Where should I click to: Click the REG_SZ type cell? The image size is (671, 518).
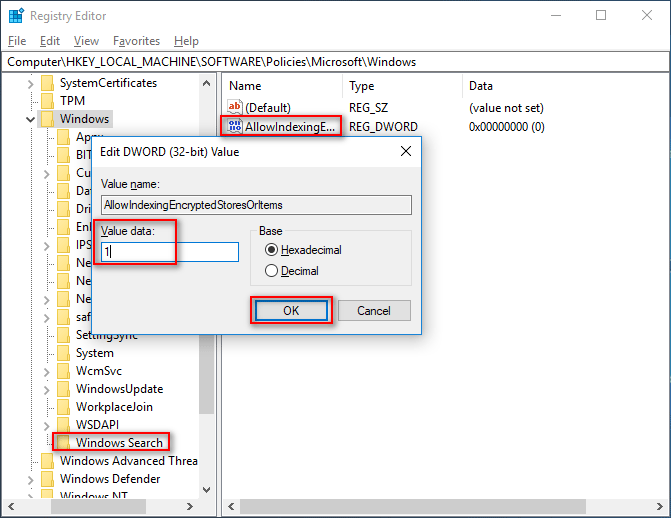click(368, 108)
